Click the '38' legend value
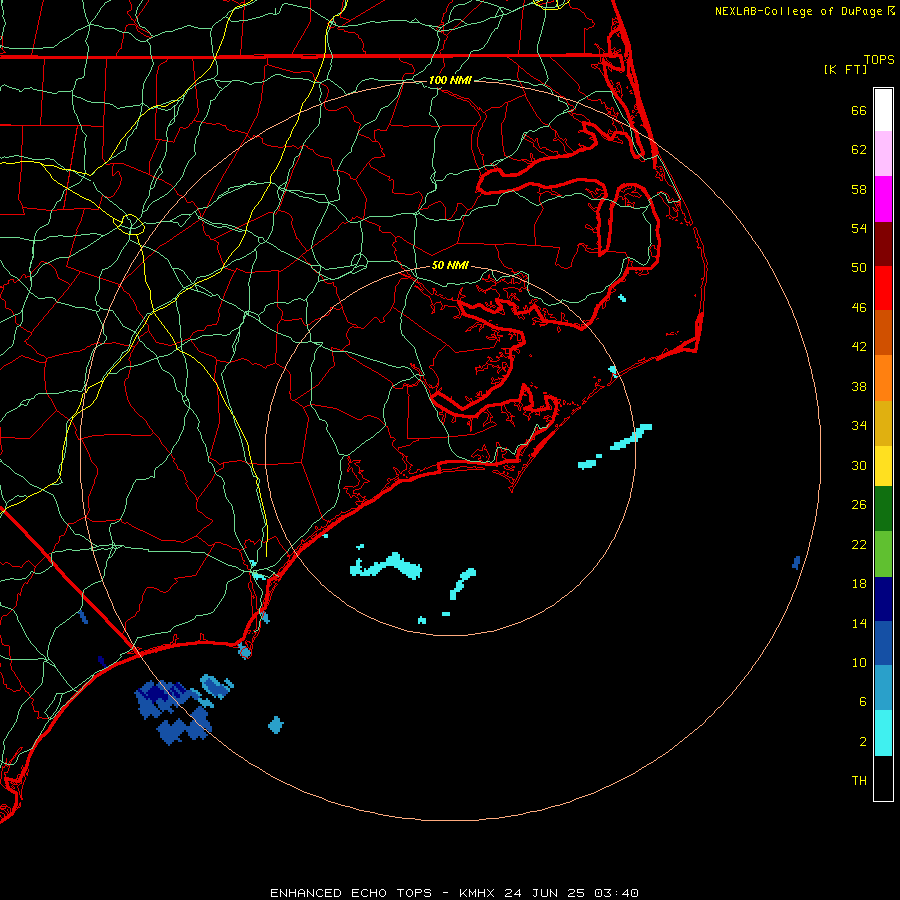 click(x=859, y=387)
